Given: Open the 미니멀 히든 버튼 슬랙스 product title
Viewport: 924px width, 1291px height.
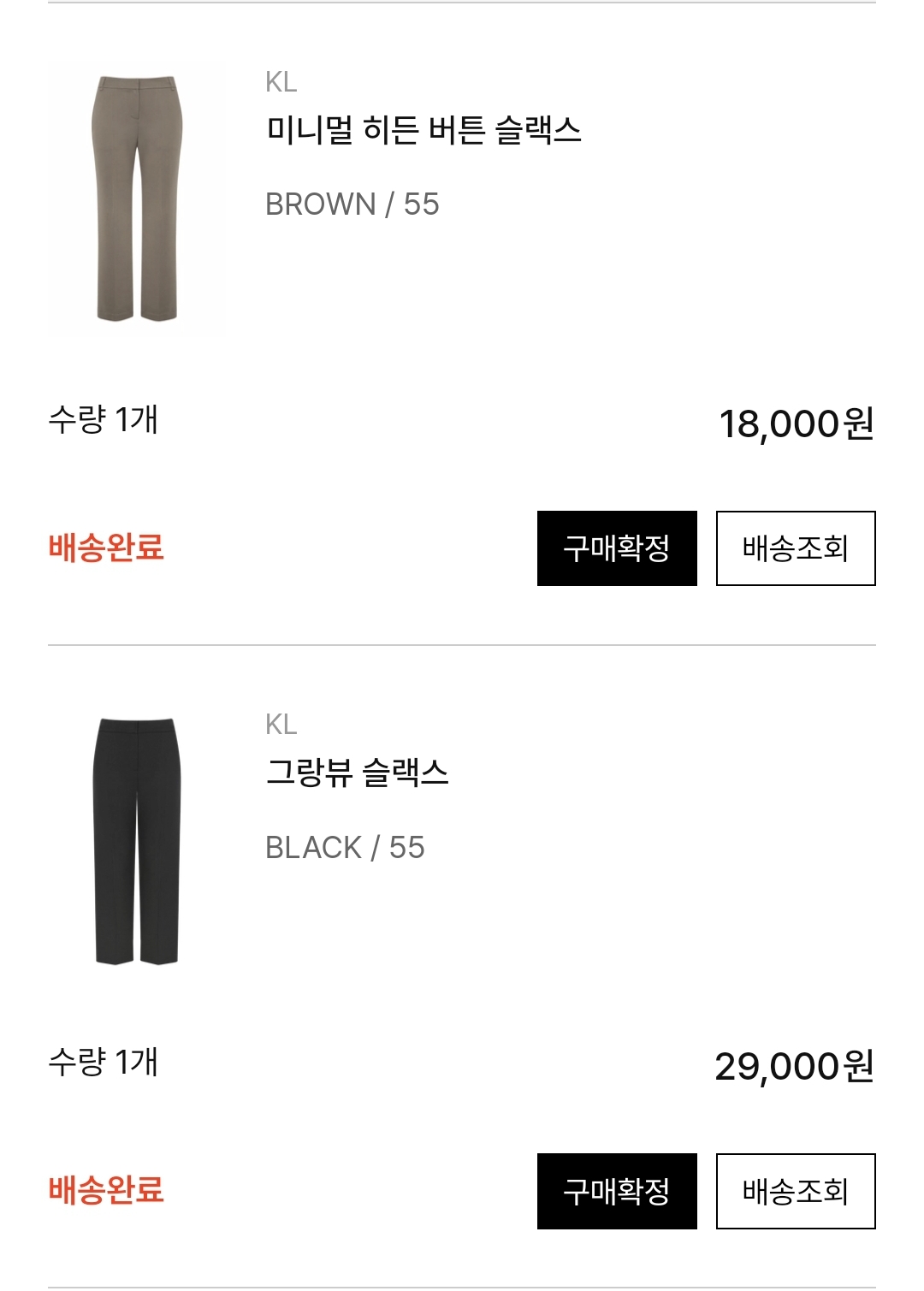Looking at the screenshot, I should click(423, 130).
